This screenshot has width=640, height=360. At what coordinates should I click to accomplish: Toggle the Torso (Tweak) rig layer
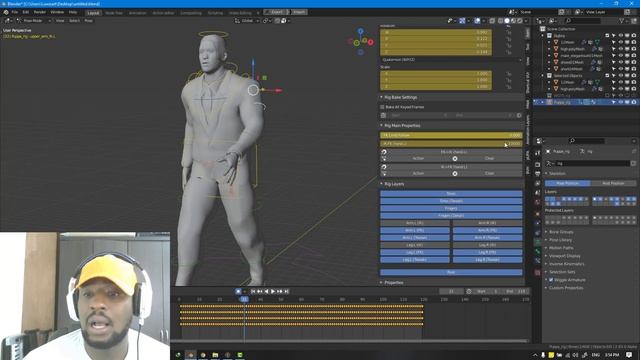pyautogui.click(x=451, y=201)
